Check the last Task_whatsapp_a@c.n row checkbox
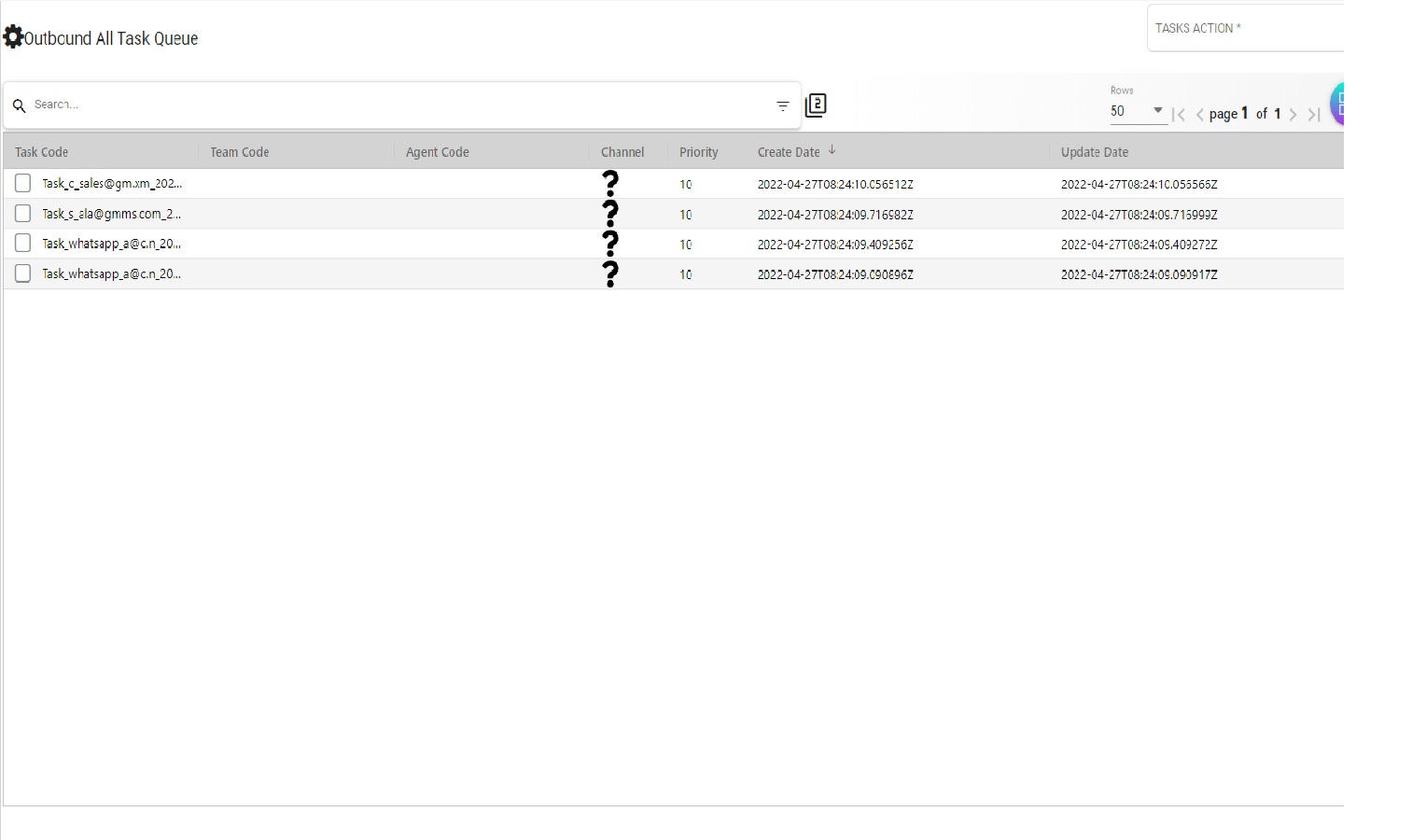This screenshot has height=840, width=1412. [23, 273]
